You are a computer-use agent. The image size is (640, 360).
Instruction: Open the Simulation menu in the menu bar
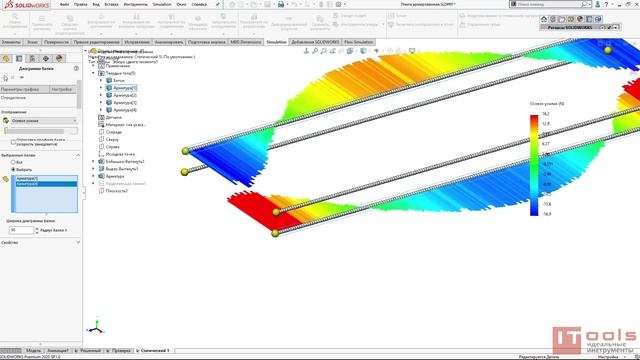(x=162, y=4)
